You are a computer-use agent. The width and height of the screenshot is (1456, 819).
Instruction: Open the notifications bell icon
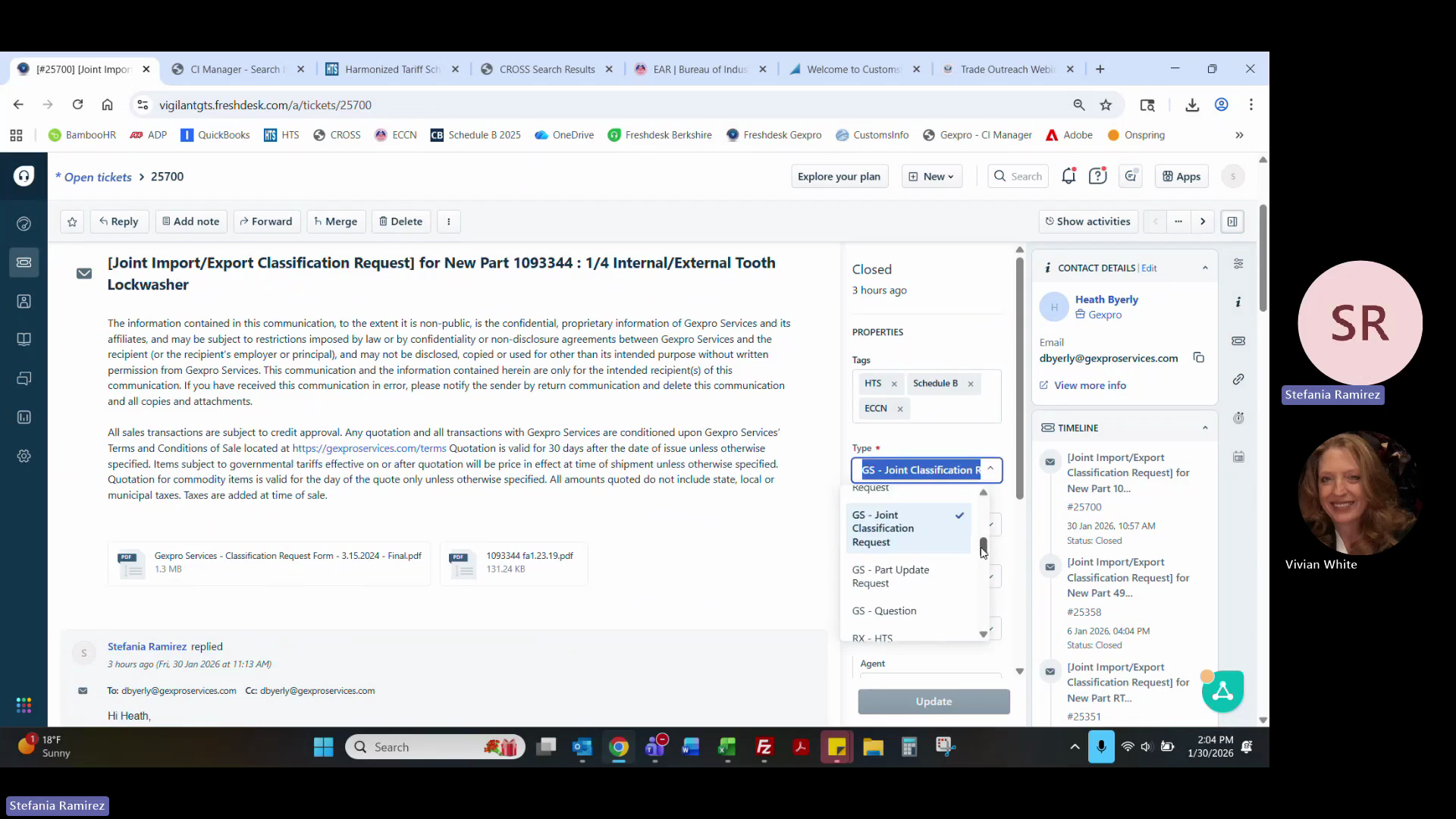[x=1068, y=177]
